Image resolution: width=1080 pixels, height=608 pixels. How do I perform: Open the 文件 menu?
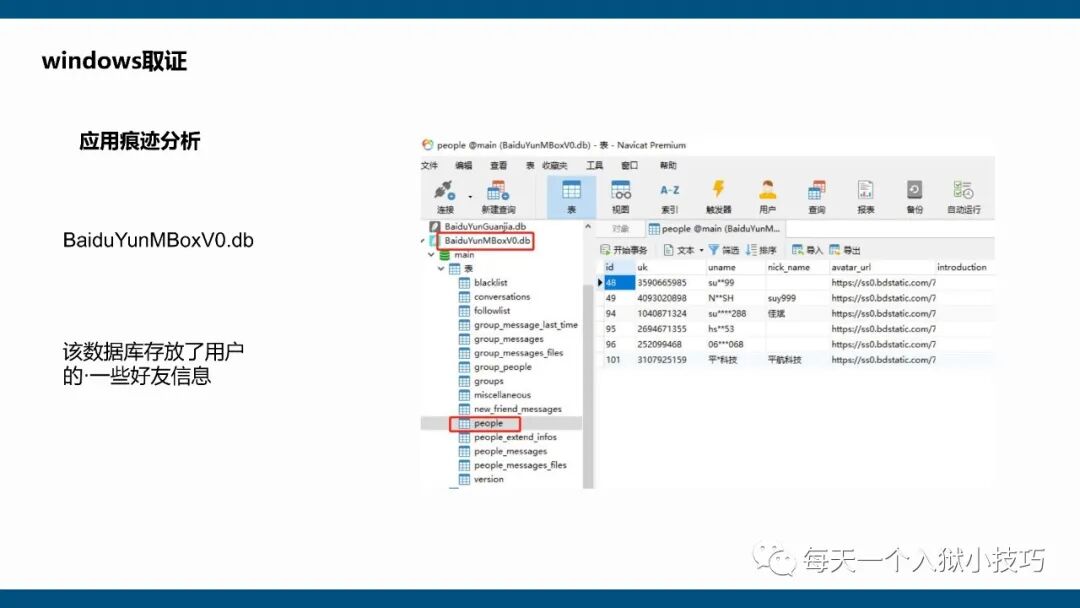click(x=429, y=165)
